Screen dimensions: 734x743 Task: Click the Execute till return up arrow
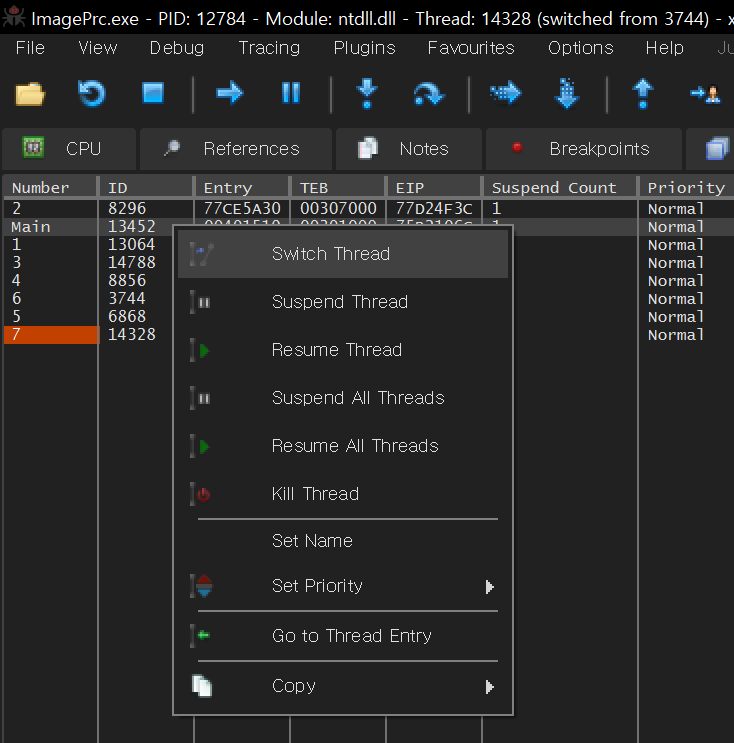[x=643, y=94]
